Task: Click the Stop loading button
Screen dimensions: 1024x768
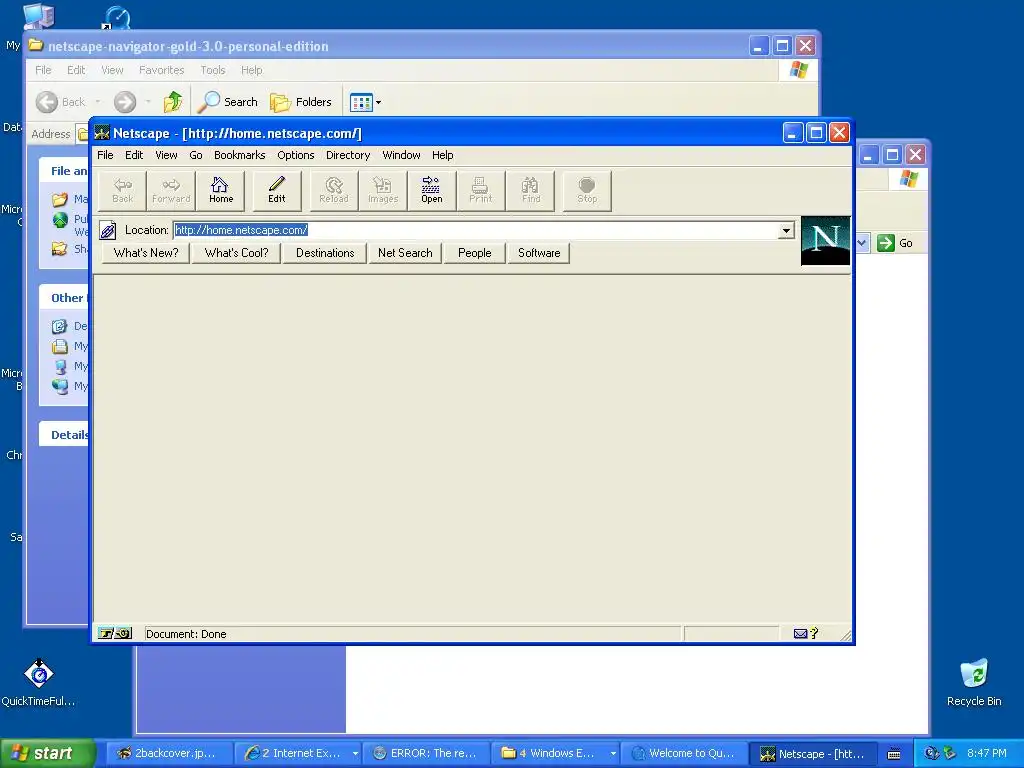Action: click(587, 191)
